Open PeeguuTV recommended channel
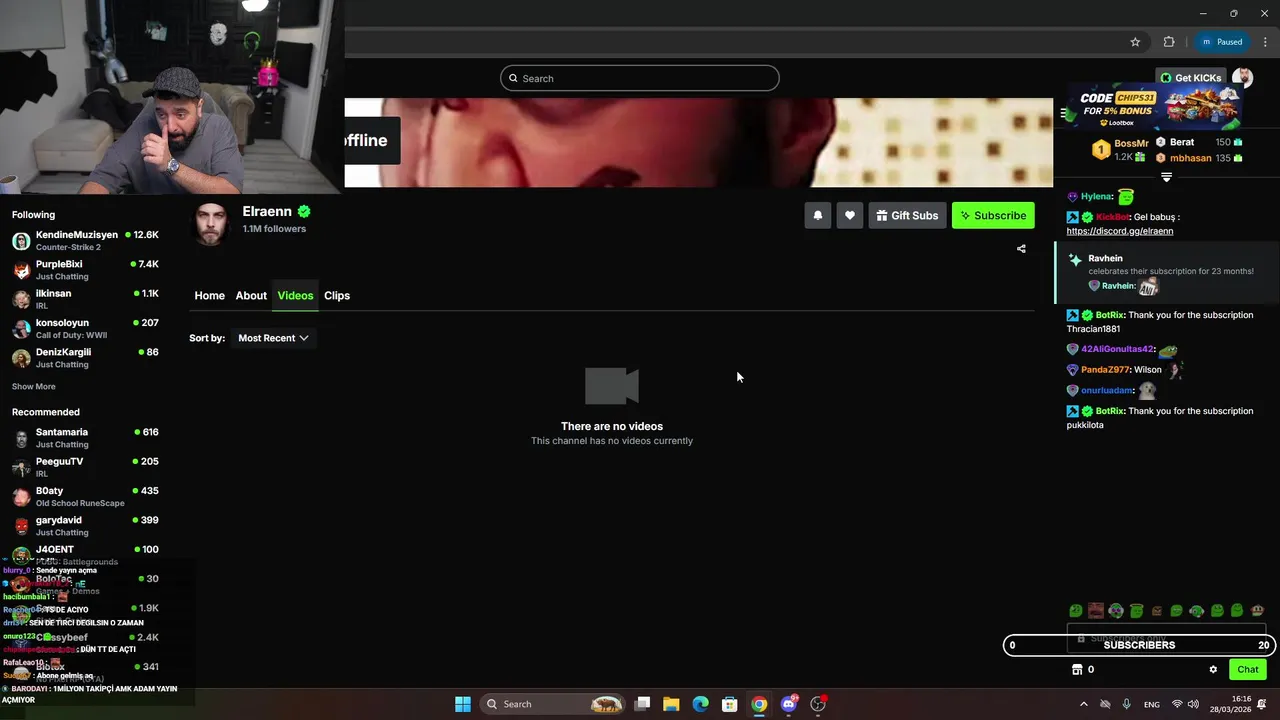The width and height of the screenshot is (1280, 720). click(85, 467)
